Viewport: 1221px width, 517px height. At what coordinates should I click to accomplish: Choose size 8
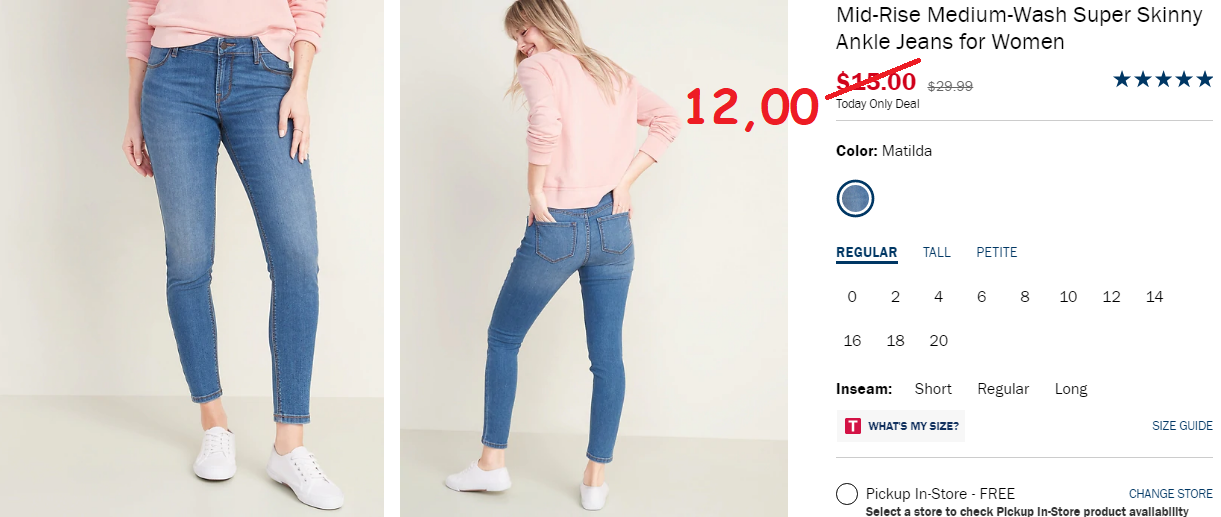tap(1024, 297)
